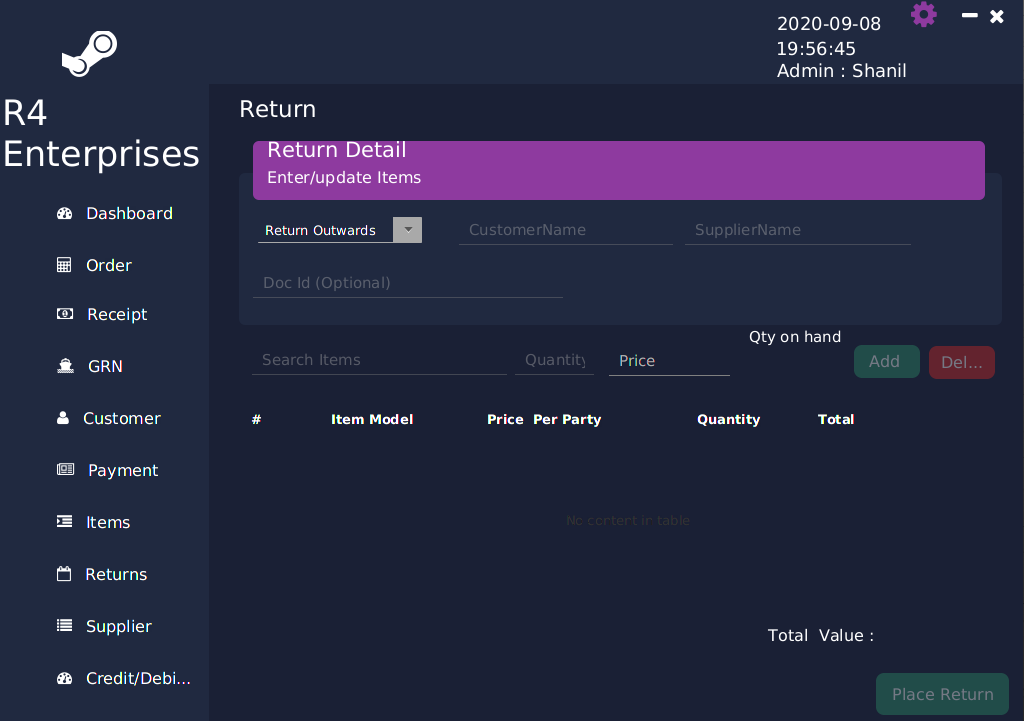Click the Customer person icon

(x=63, y=418)
